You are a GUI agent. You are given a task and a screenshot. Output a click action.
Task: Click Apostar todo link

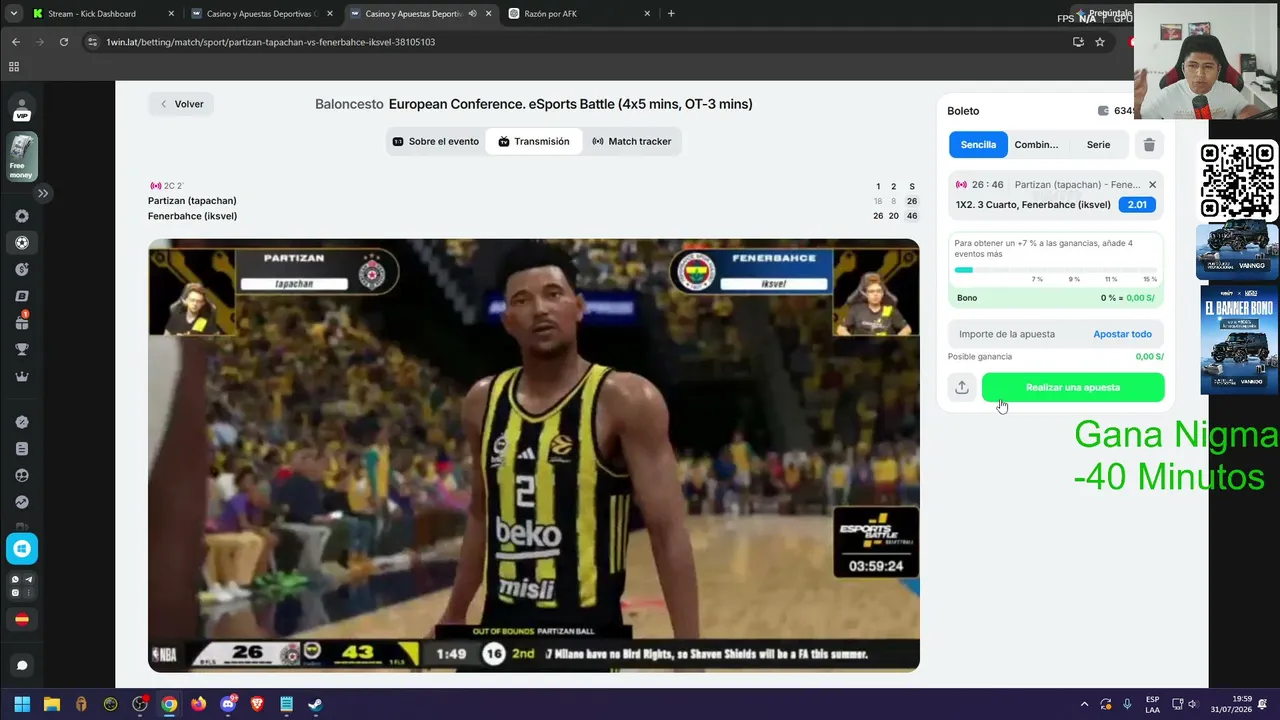[x=1122, y=334]
